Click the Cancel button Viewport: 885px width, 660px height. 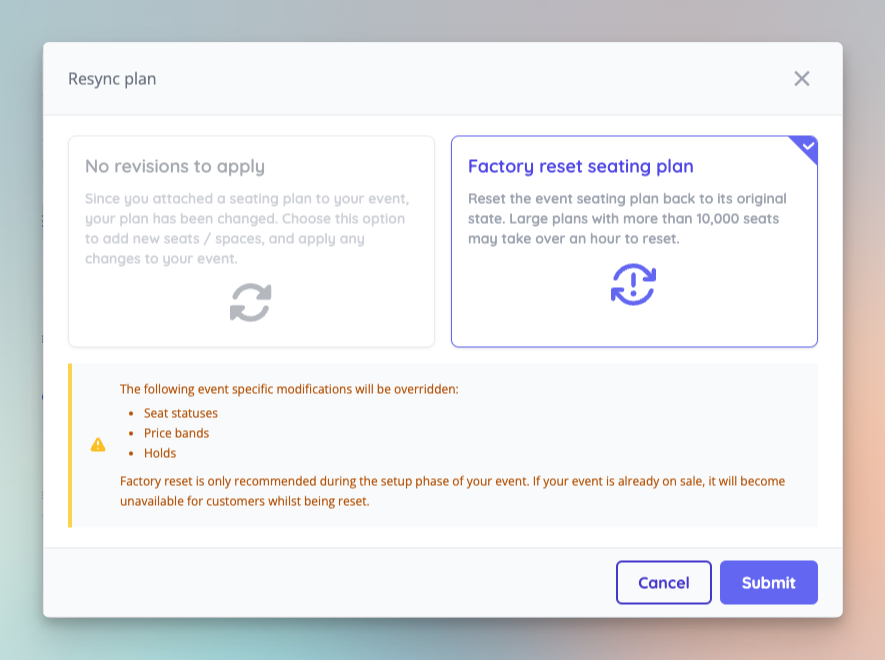[663, 582]
